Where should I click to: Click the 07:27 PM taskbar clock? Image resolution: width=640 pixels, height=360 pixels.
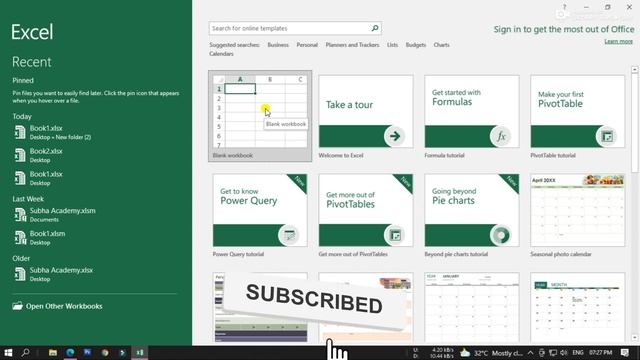coord(601,353)
